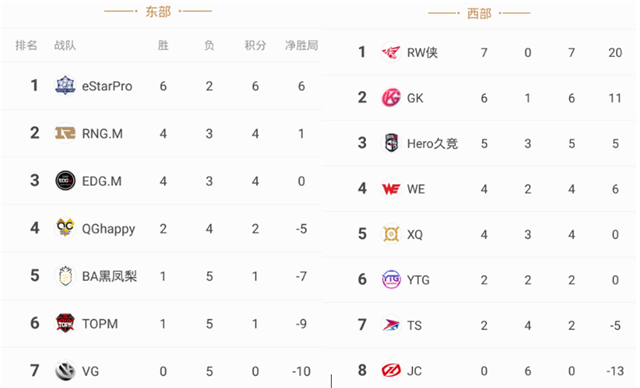The width and height of the screenshot is (640, 388).
Task: Open the RW侠 team logo
Action: point(391,52)
